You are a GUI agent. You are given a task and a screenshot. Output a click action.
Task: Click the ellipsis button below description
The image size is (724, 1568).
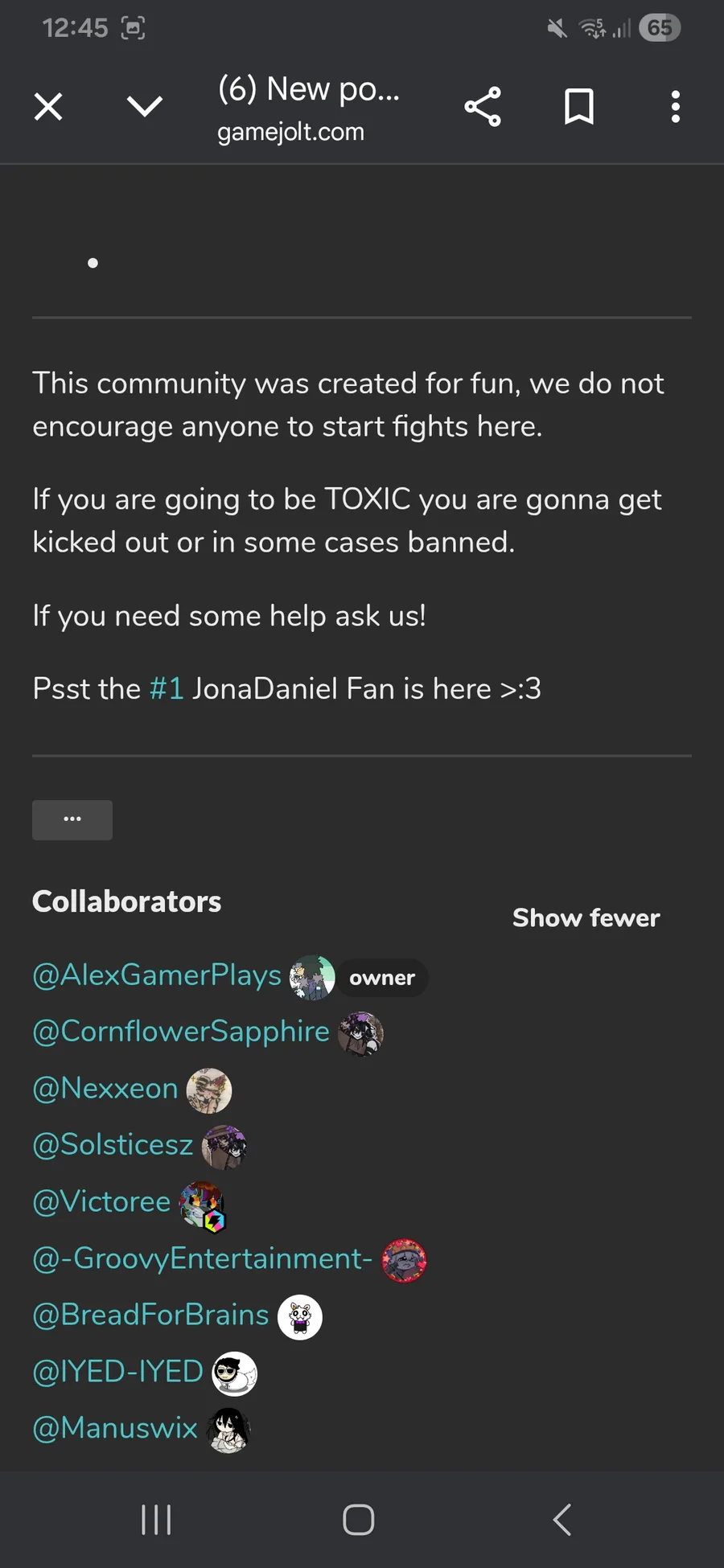(72, 819)
